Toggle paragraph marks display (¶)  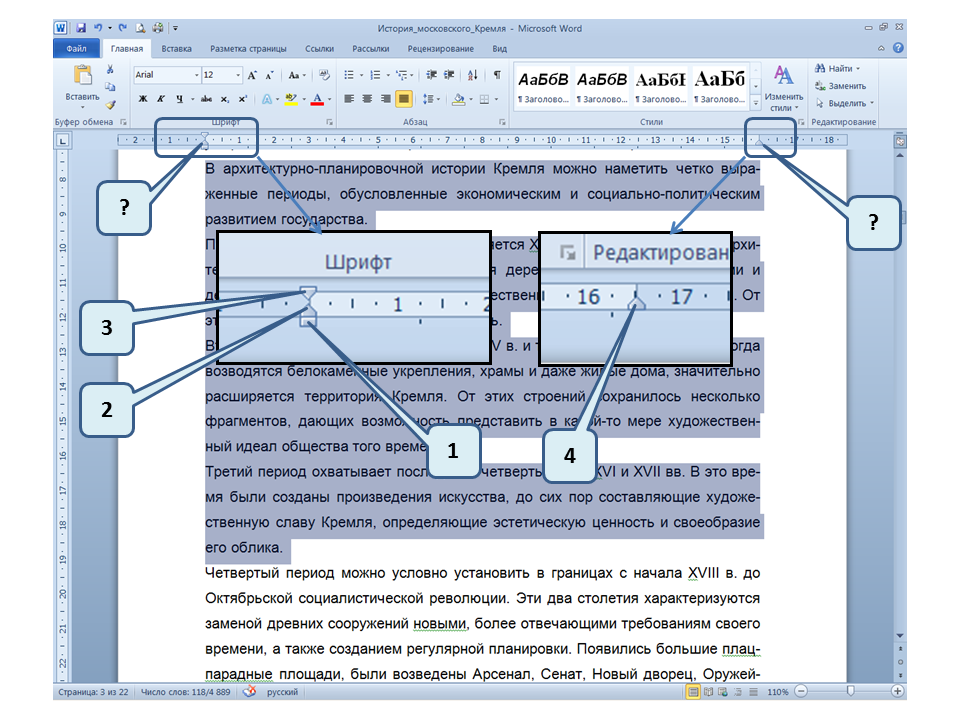click(497, 75)
